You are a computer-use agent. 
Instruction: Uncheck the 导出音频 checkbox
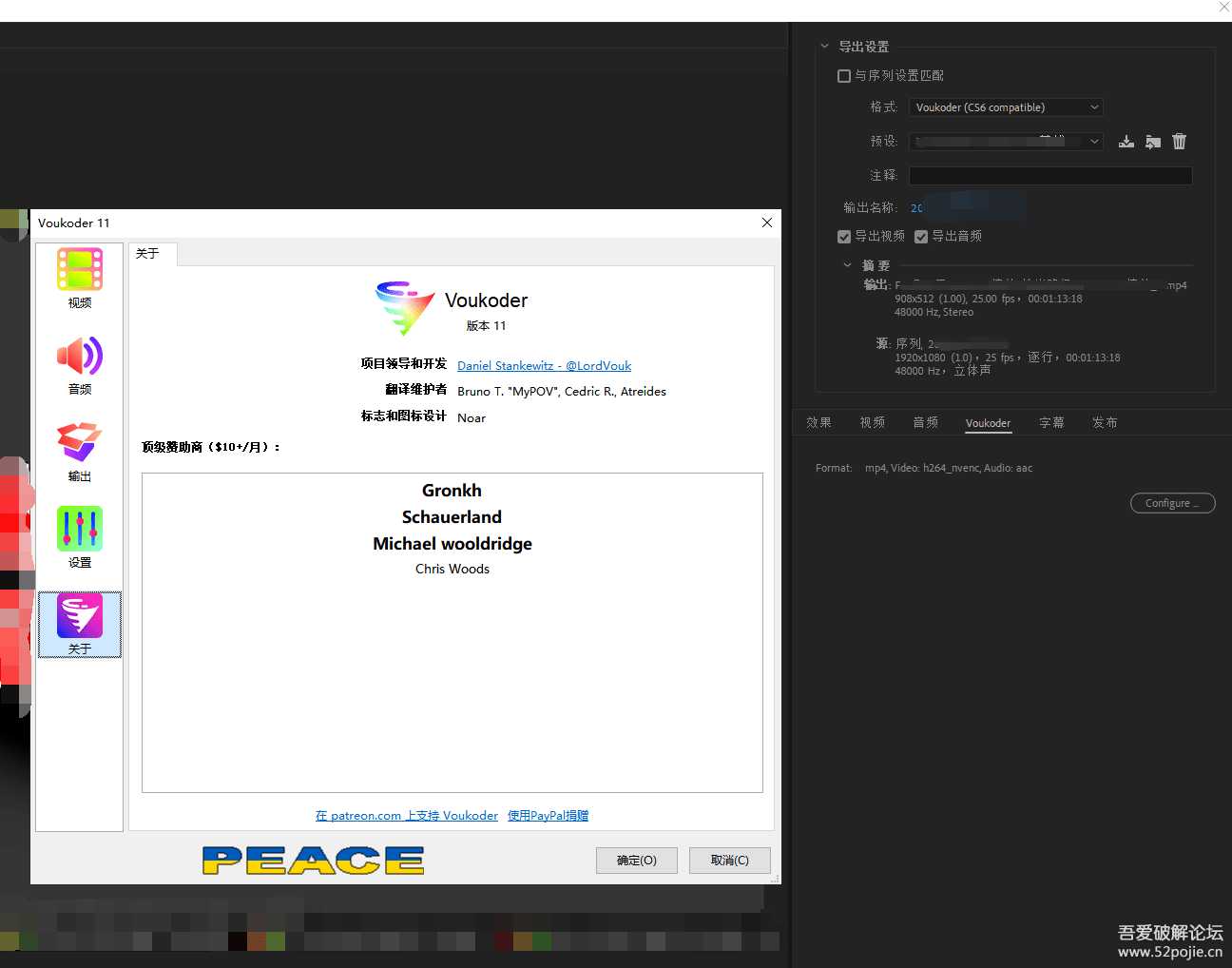click(x=920, y=236)
